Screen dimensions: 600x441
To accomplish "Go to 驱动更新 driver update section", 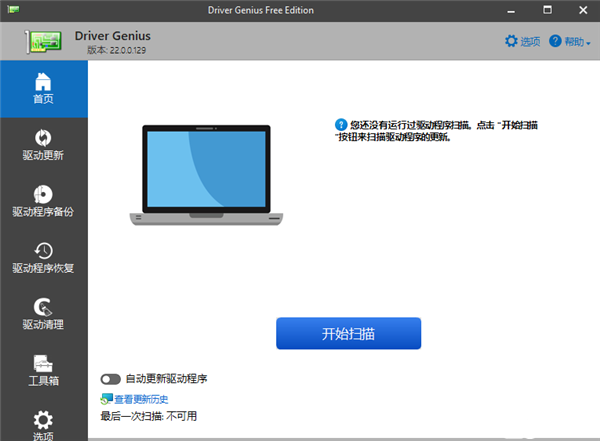I will pyautogui.click(x=43, y=144).
